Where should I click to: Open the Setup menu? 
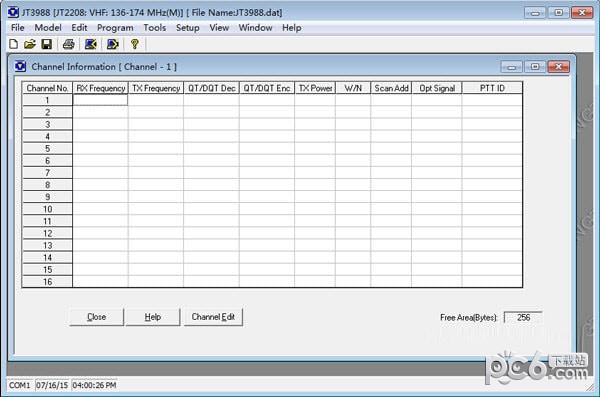[188, 28]
